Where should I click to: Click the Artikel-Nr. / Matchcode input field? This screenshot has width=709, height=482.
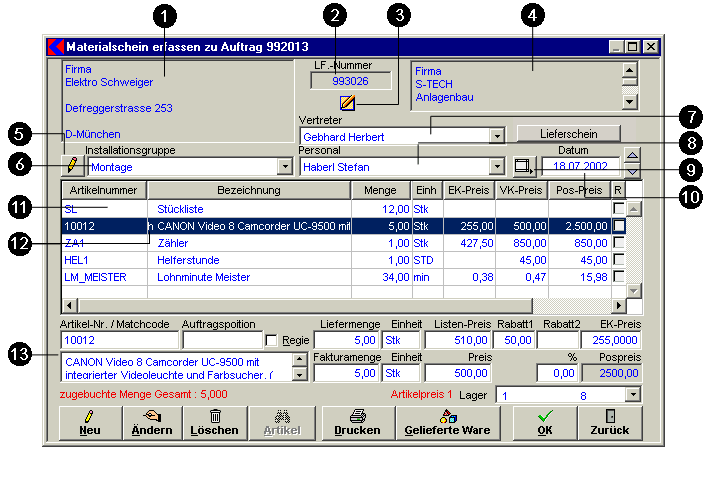coord(118,341)
